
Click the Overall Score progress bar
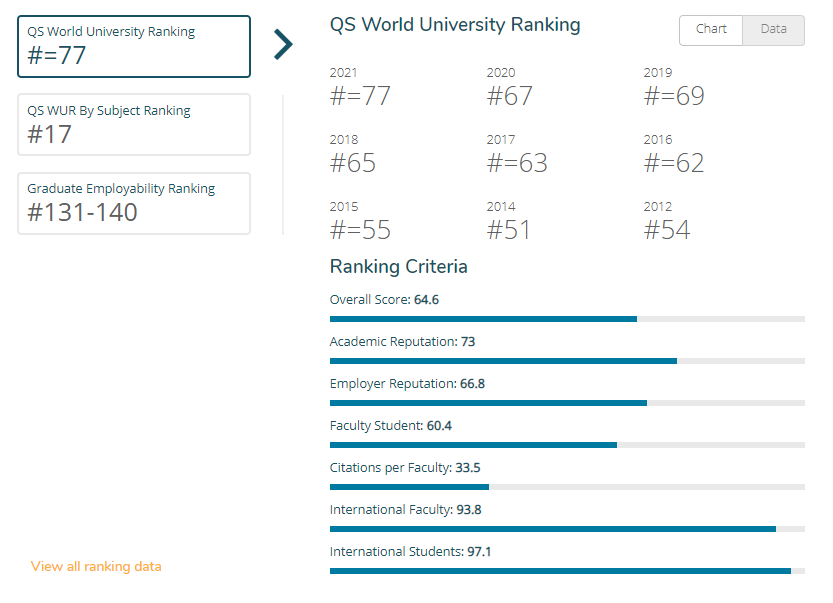point(567,319)
